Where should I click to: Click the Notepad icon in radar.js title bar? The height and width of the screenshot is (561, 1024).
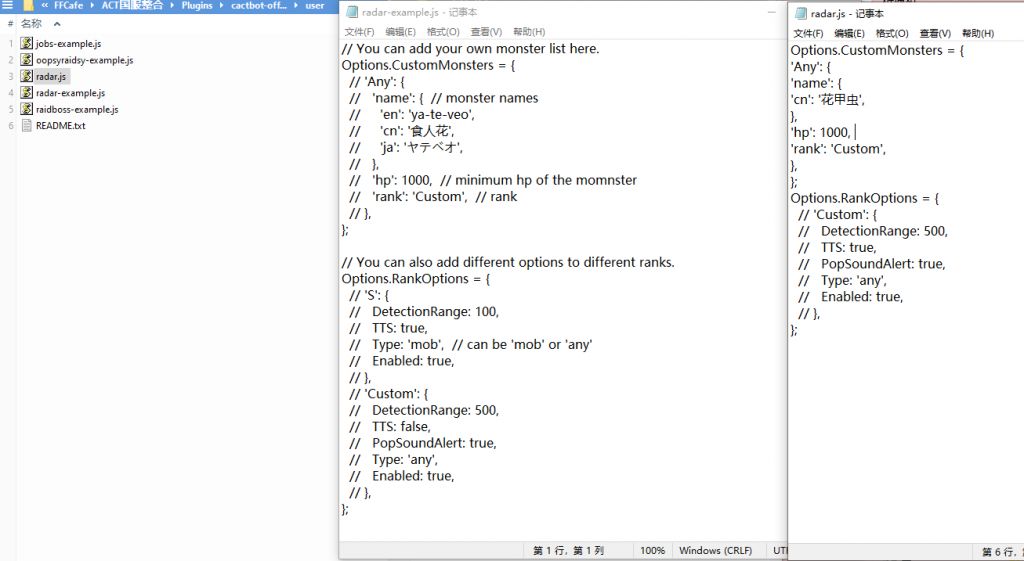[800, 13]
